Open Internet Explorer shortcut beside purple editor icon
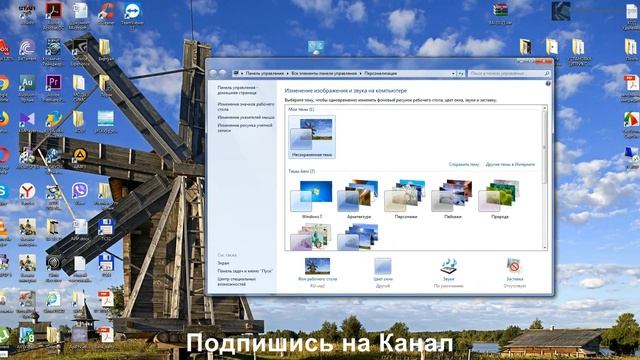The height and width of the screenshot is (360, 640). (x=53, y=119)
